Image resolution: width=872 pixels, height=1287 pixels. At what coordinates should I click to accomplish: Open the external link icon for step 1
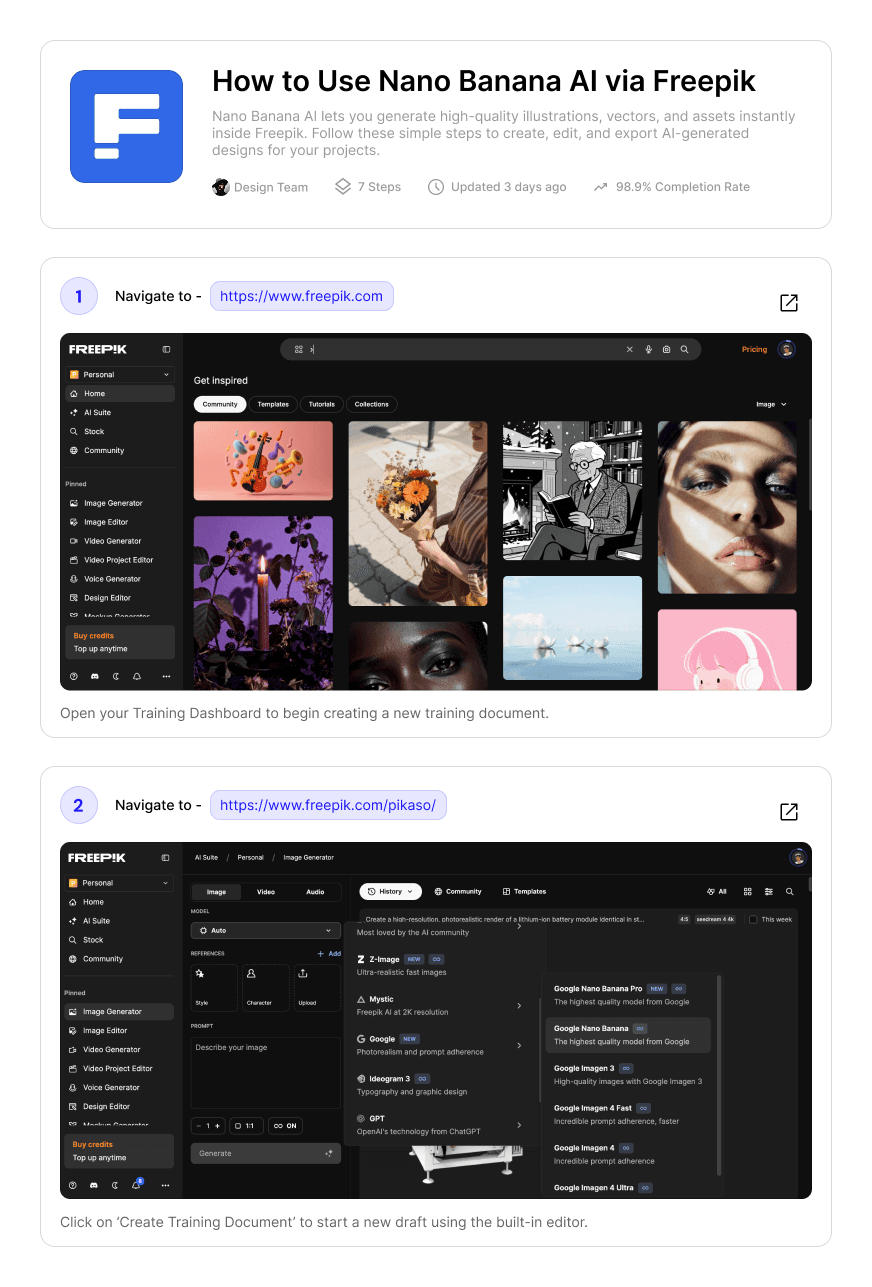[x=788, y=302]
